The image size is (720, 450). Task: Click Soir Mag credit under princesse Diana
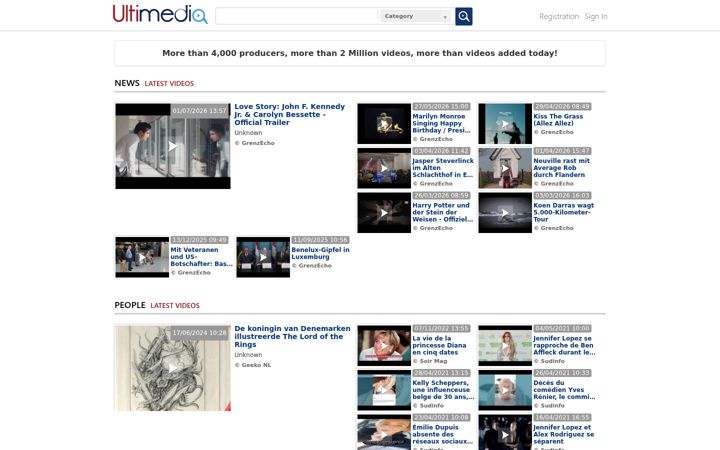click(430, 361)
